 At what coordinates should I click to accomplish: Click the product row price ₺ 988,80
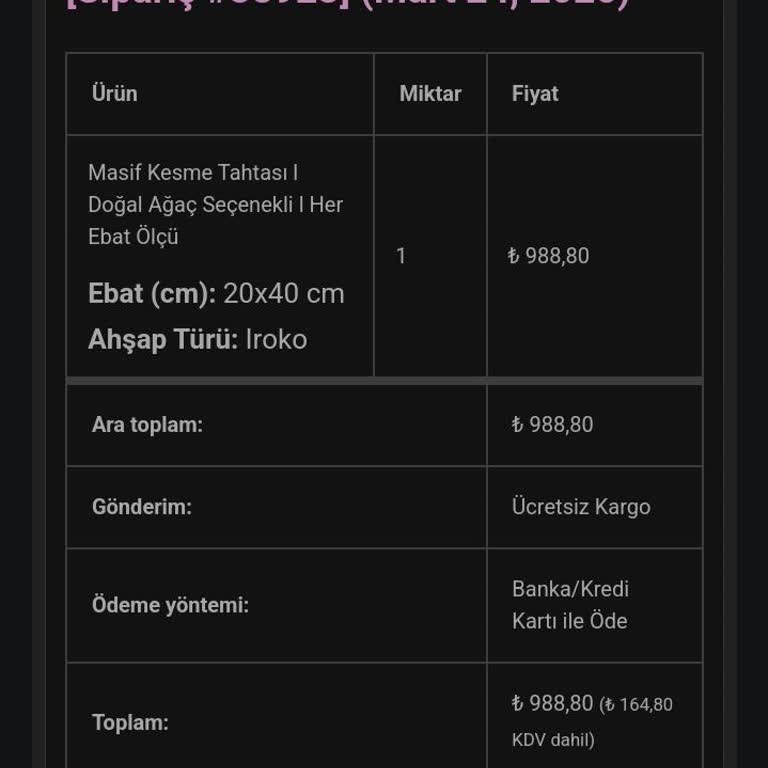point(549,256)
